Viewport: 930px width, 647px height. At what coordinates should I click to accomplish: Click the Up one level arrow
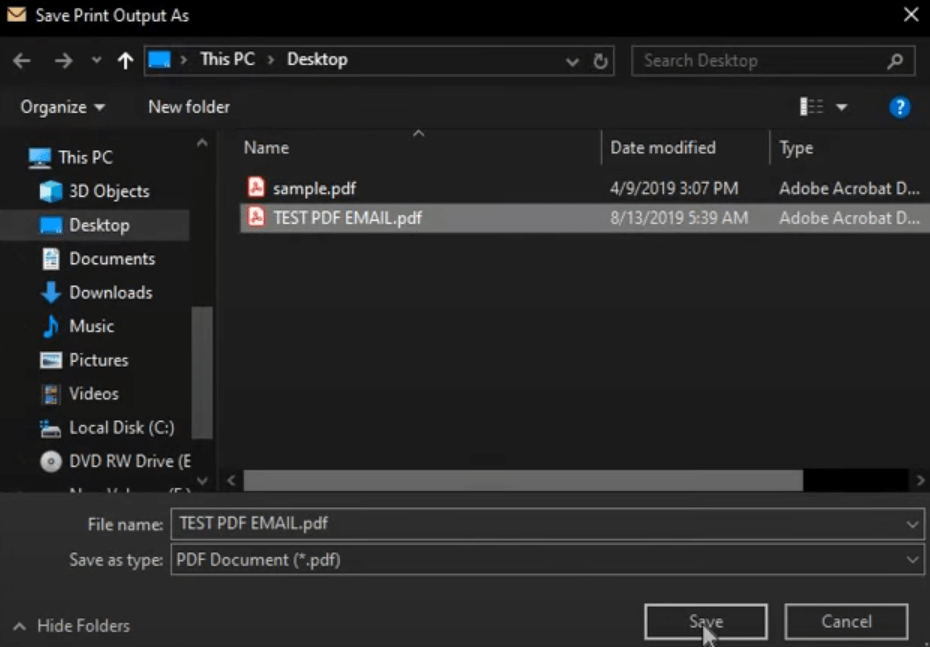(x=125, y=61)
